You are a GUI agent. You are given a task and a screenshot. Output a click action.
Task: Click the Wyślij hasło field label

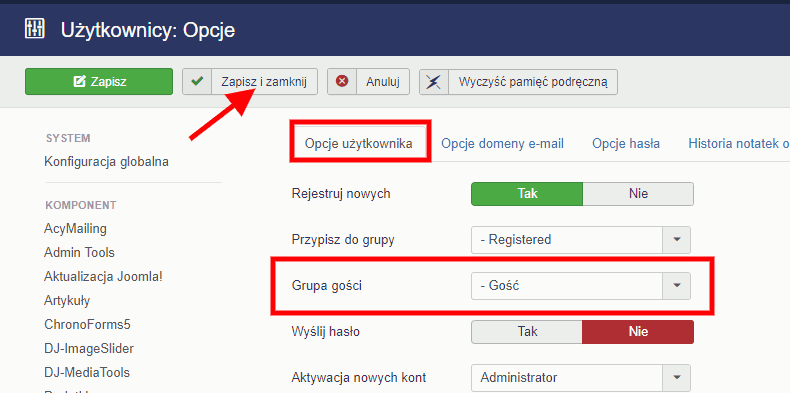[x=326, y=332]
